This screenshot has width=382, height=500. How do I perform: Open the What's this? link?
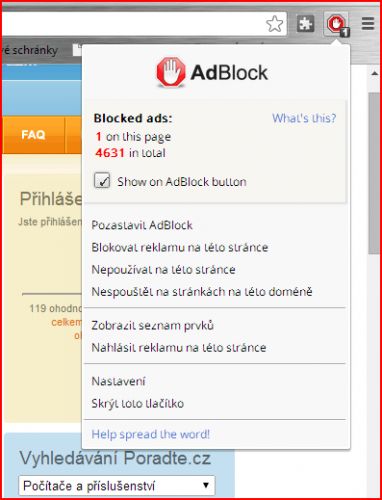click(304, 118)
